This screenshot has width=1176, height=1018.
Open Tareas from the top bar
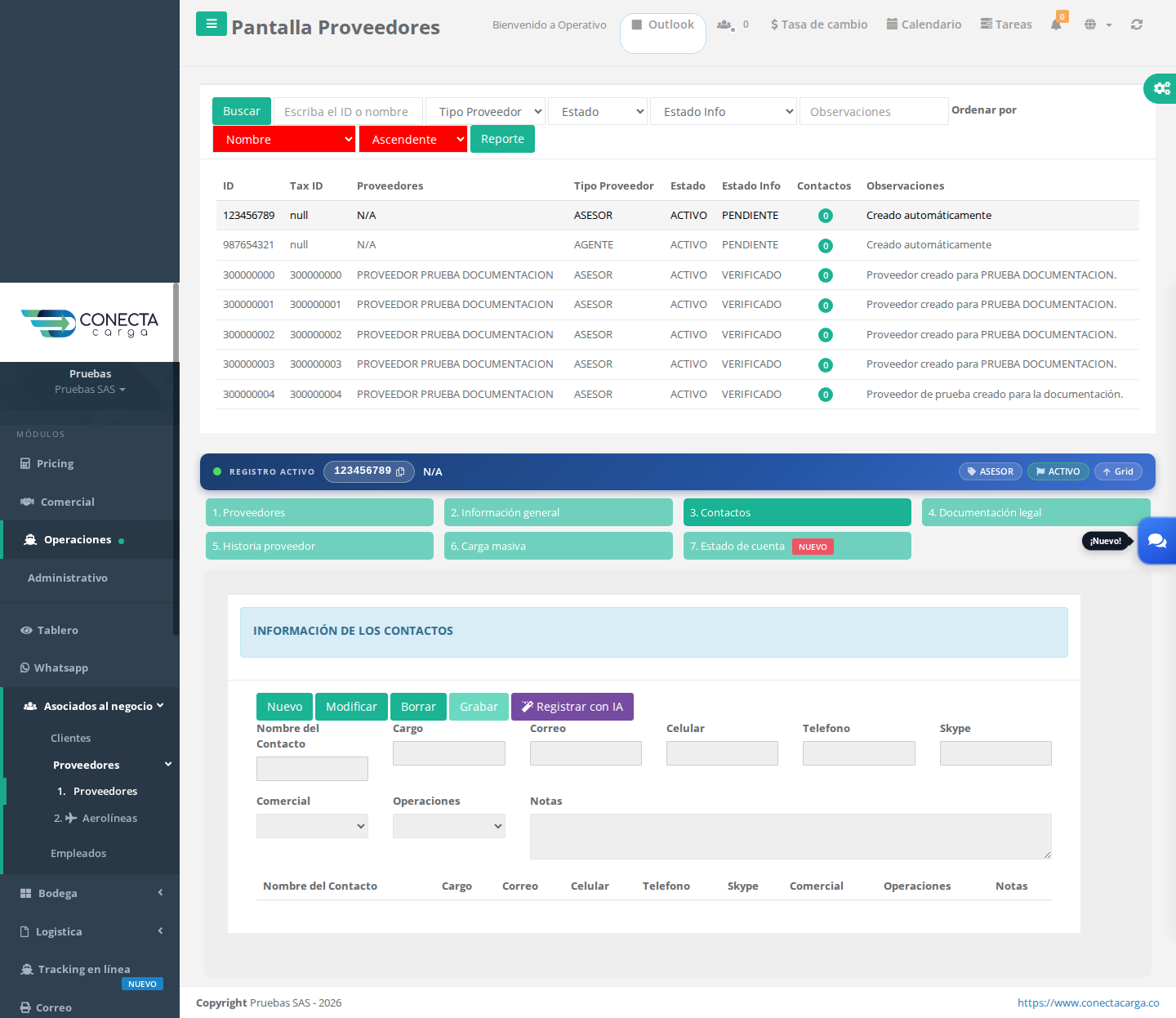[x=1006, y=25]
